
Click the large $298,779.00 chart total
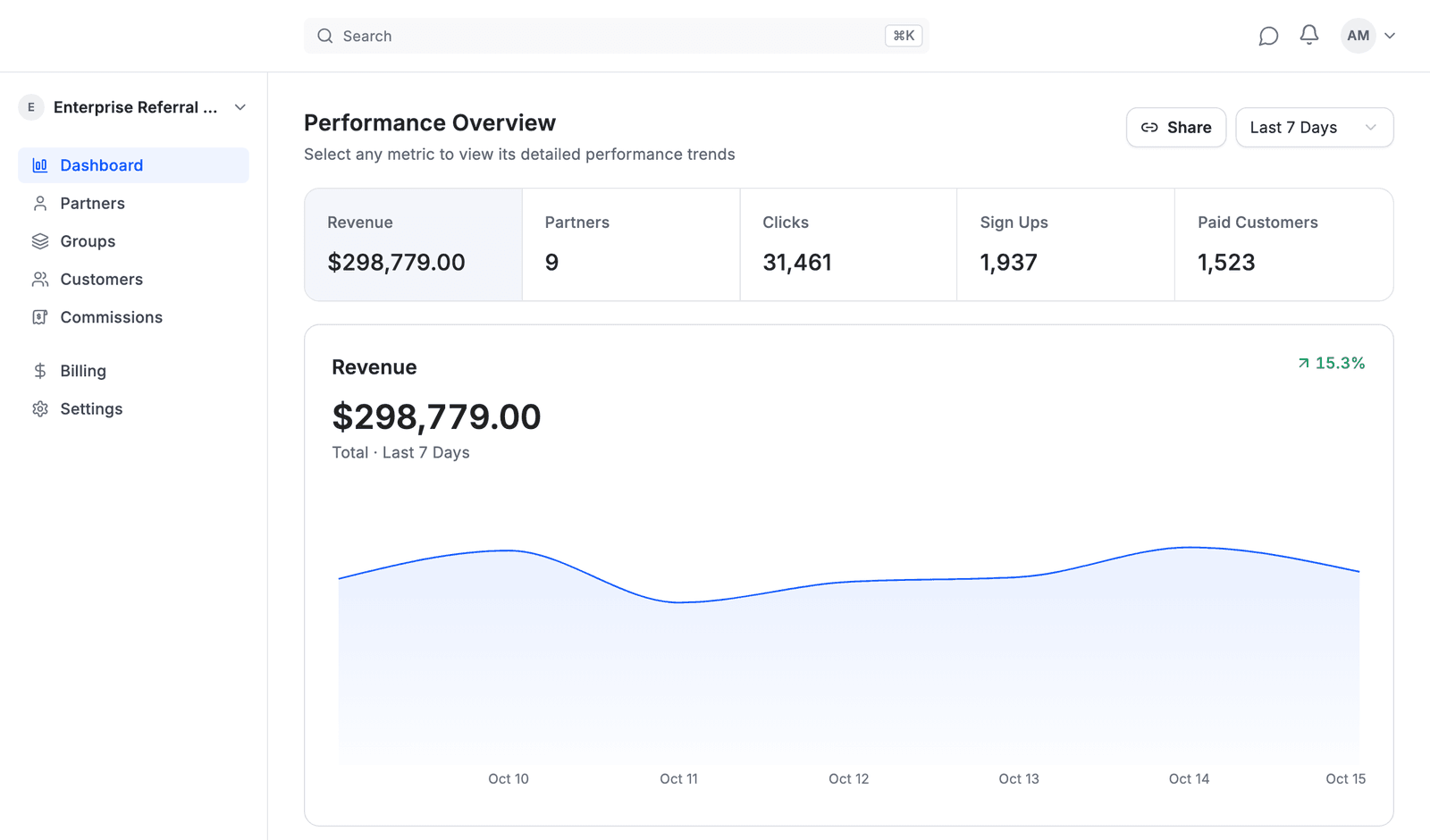click(x=436, y=416)
